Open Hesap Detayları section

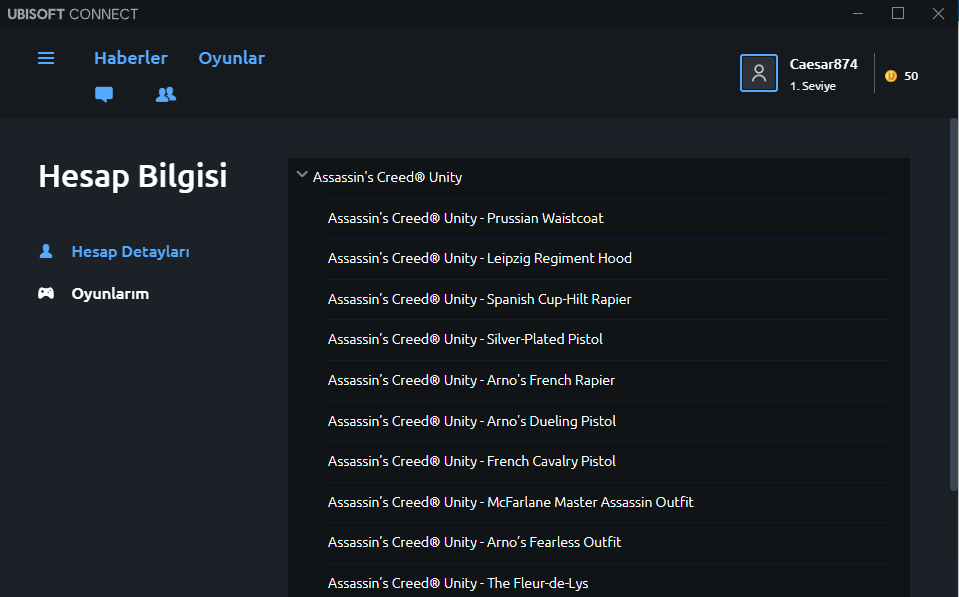[130, 251]
